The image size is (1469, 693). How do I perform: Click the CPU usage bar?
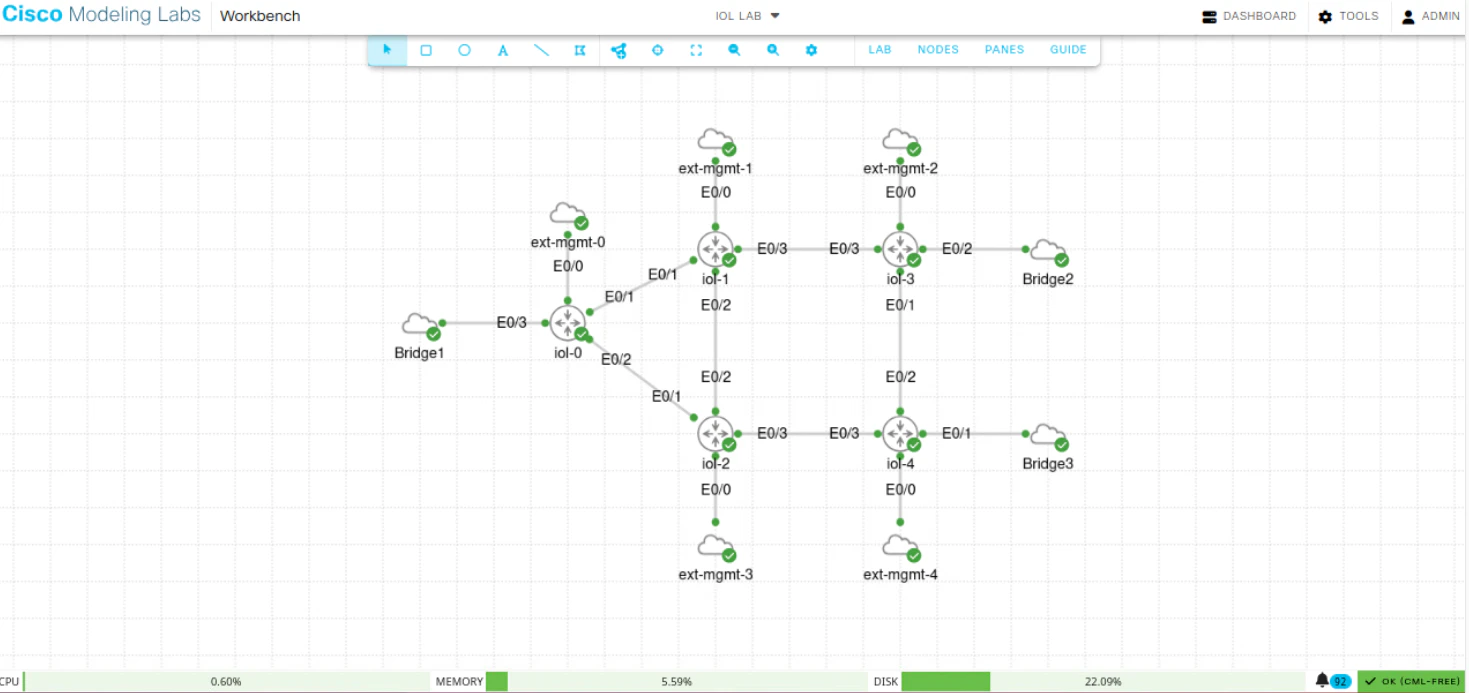point(226,681)
